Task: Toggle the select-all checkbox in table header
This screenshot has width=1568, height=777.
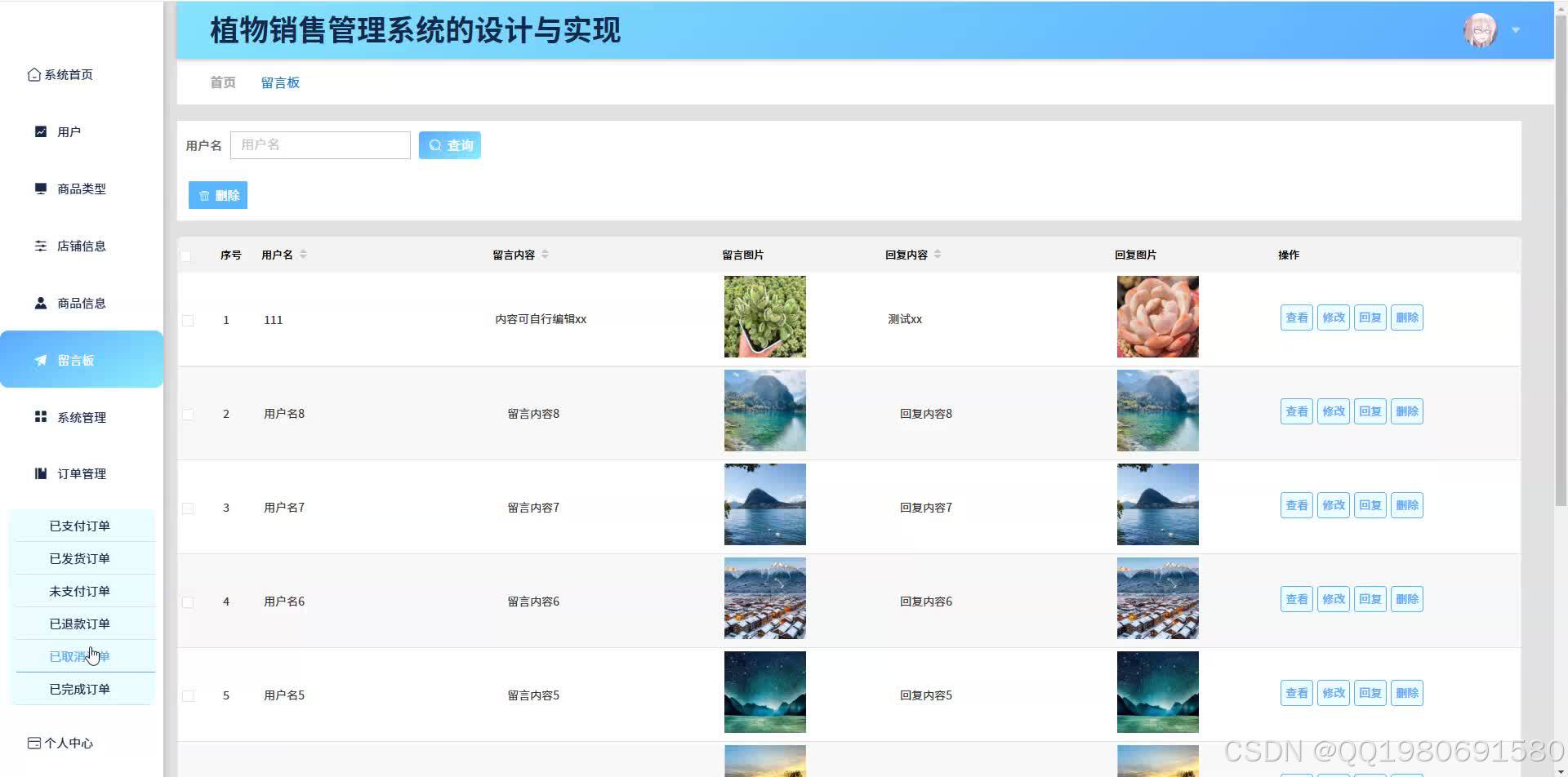Action: pyautogui.click(x=186, y=255)
